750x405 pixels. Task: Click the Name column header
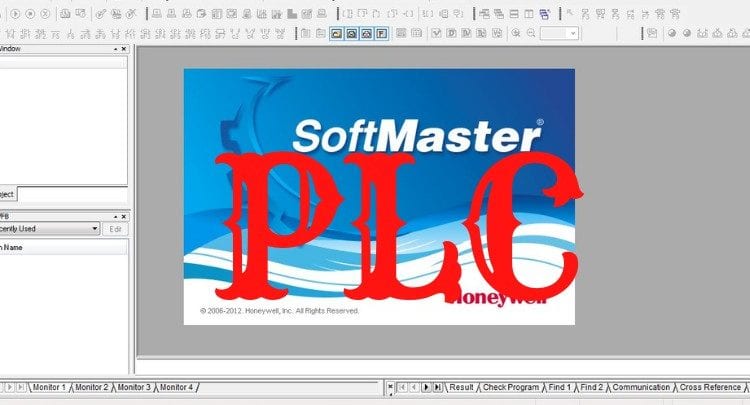[x=64, y=247]
